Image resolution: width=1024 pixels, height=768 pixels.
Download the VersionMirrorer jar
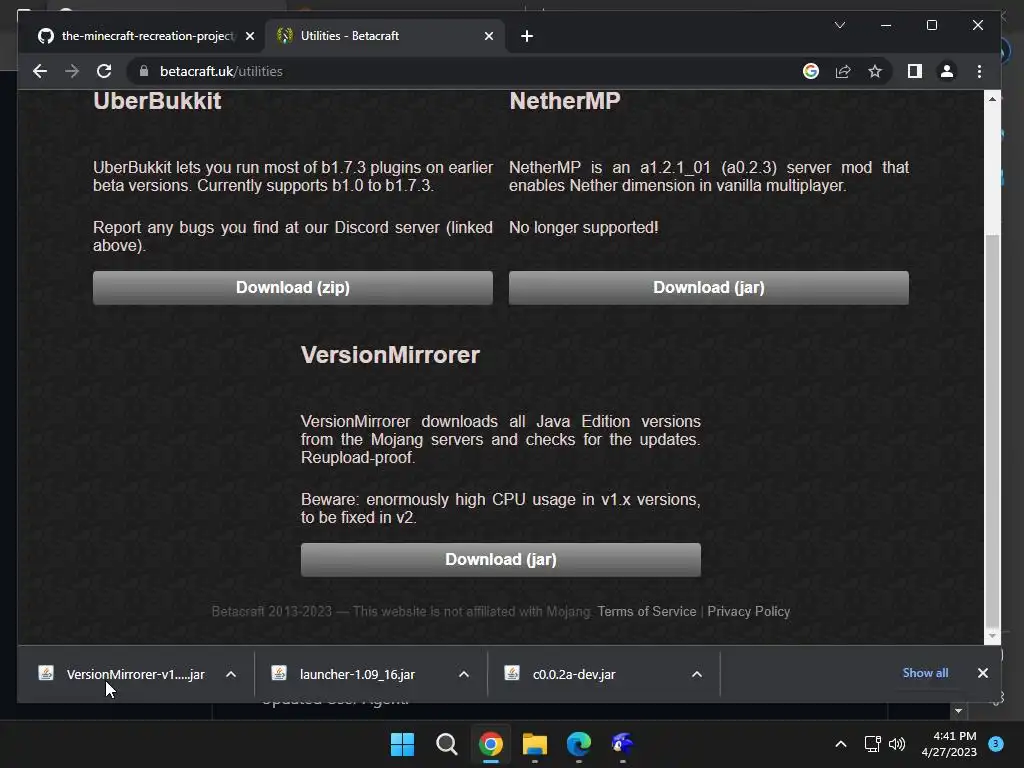(x=501, y=560)
